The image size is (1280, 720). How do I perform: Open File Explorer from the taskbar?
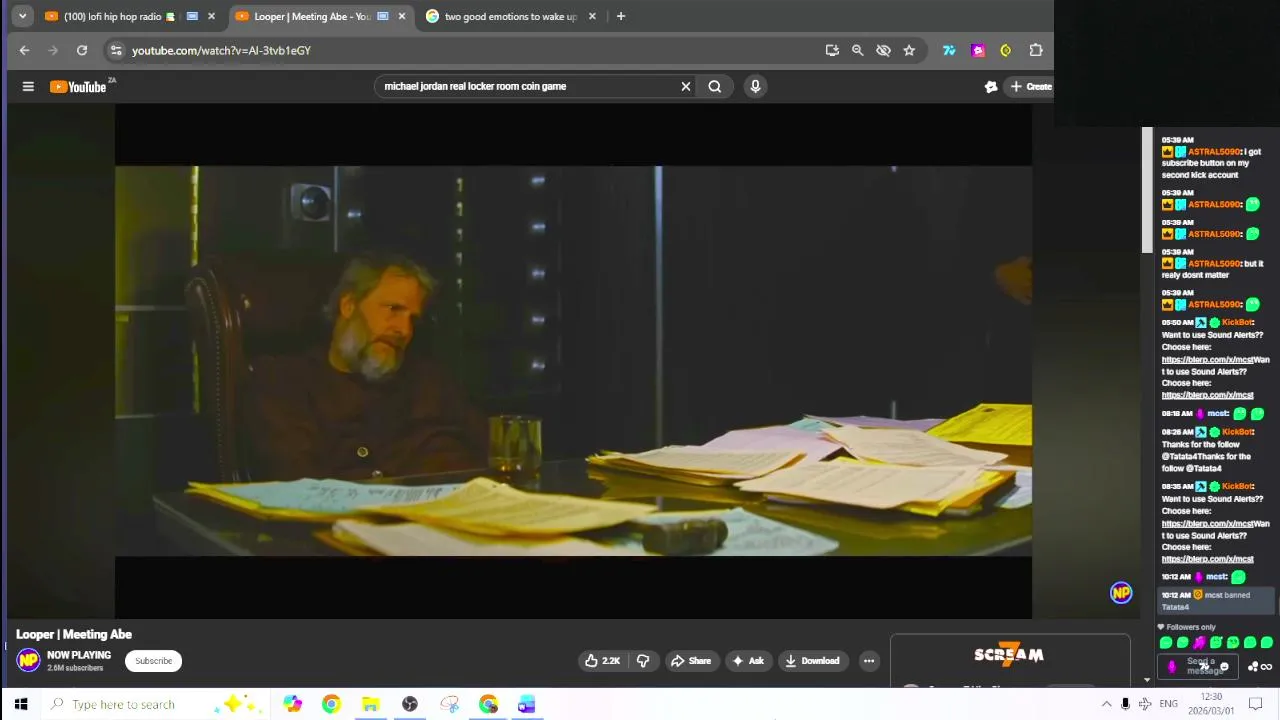tap(370, 704)
